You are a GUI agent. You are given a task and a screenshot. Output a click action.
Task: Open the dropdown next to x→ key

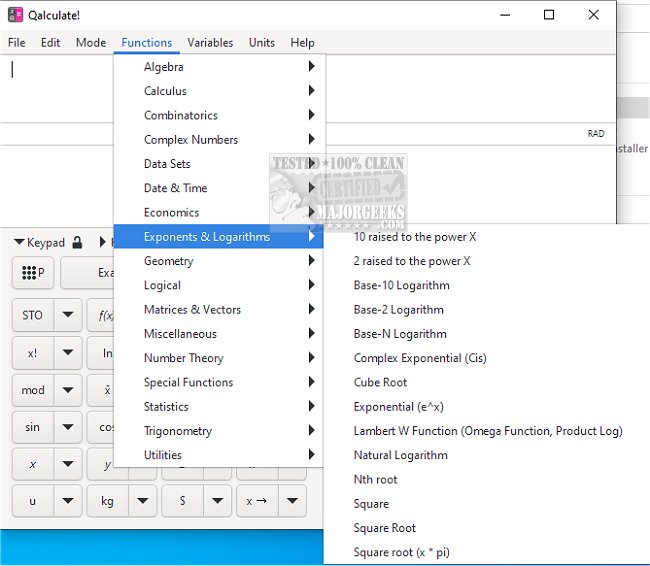(292, 500)
